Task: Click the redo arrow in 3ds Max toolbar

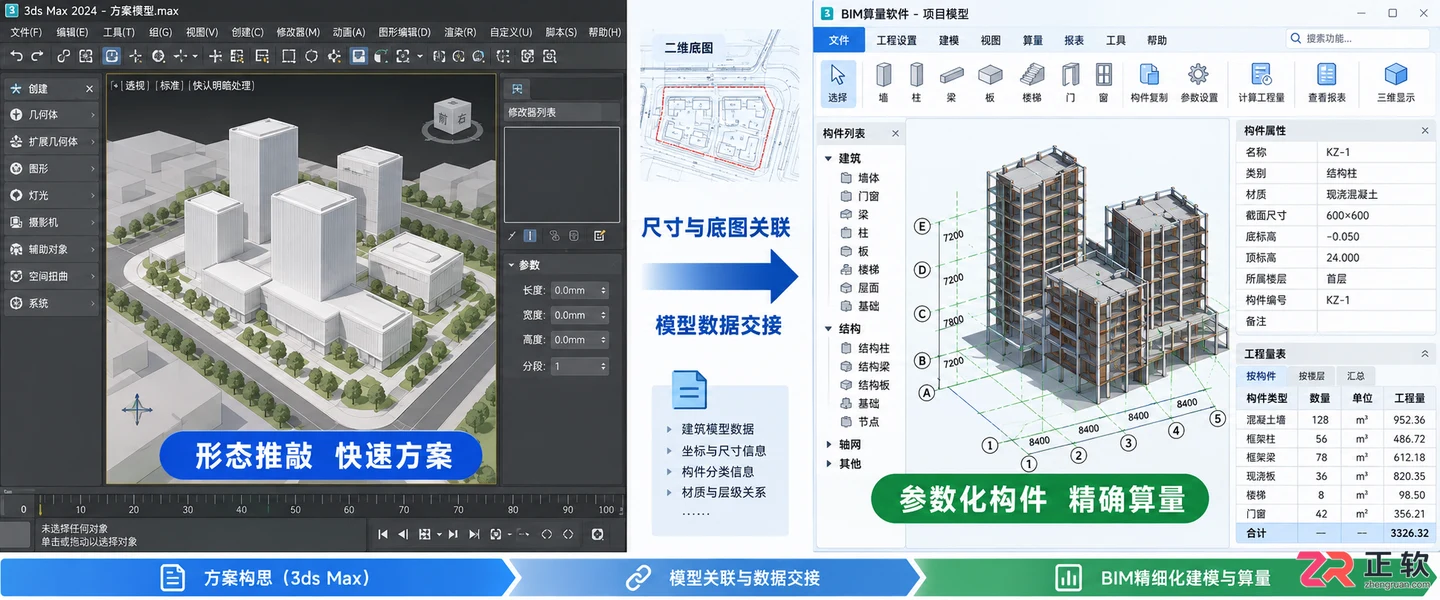Action: (37, 57)
